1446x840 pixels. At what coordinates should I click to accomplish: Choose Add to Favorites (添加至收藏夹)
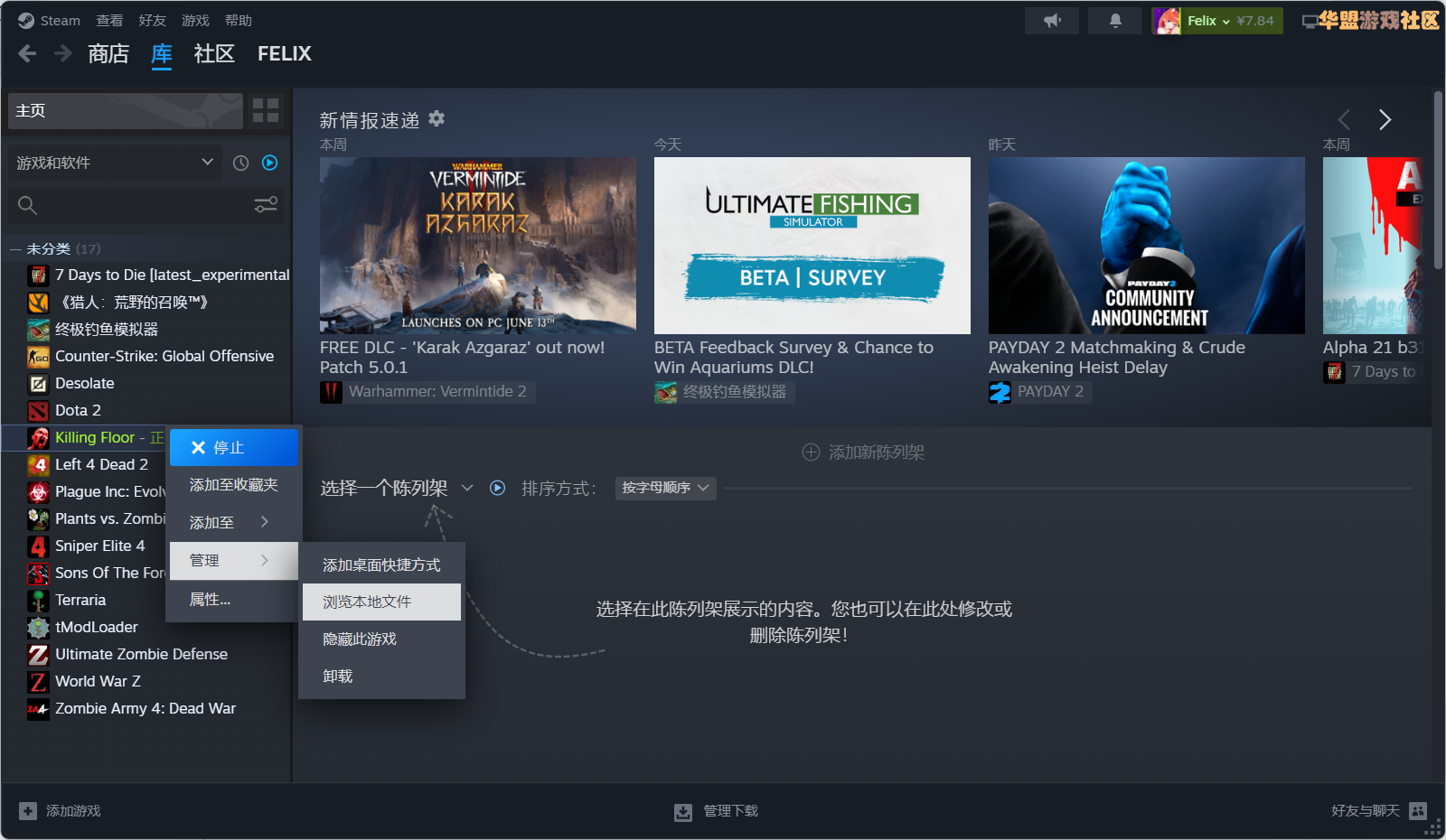[234, 485]
